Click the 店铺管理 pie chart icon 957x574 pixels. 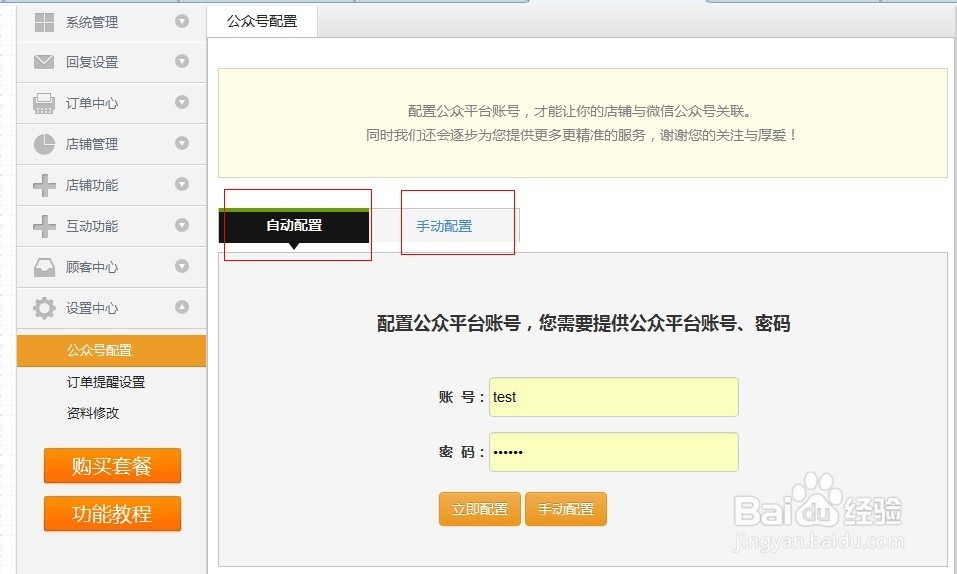click(44, 144)
